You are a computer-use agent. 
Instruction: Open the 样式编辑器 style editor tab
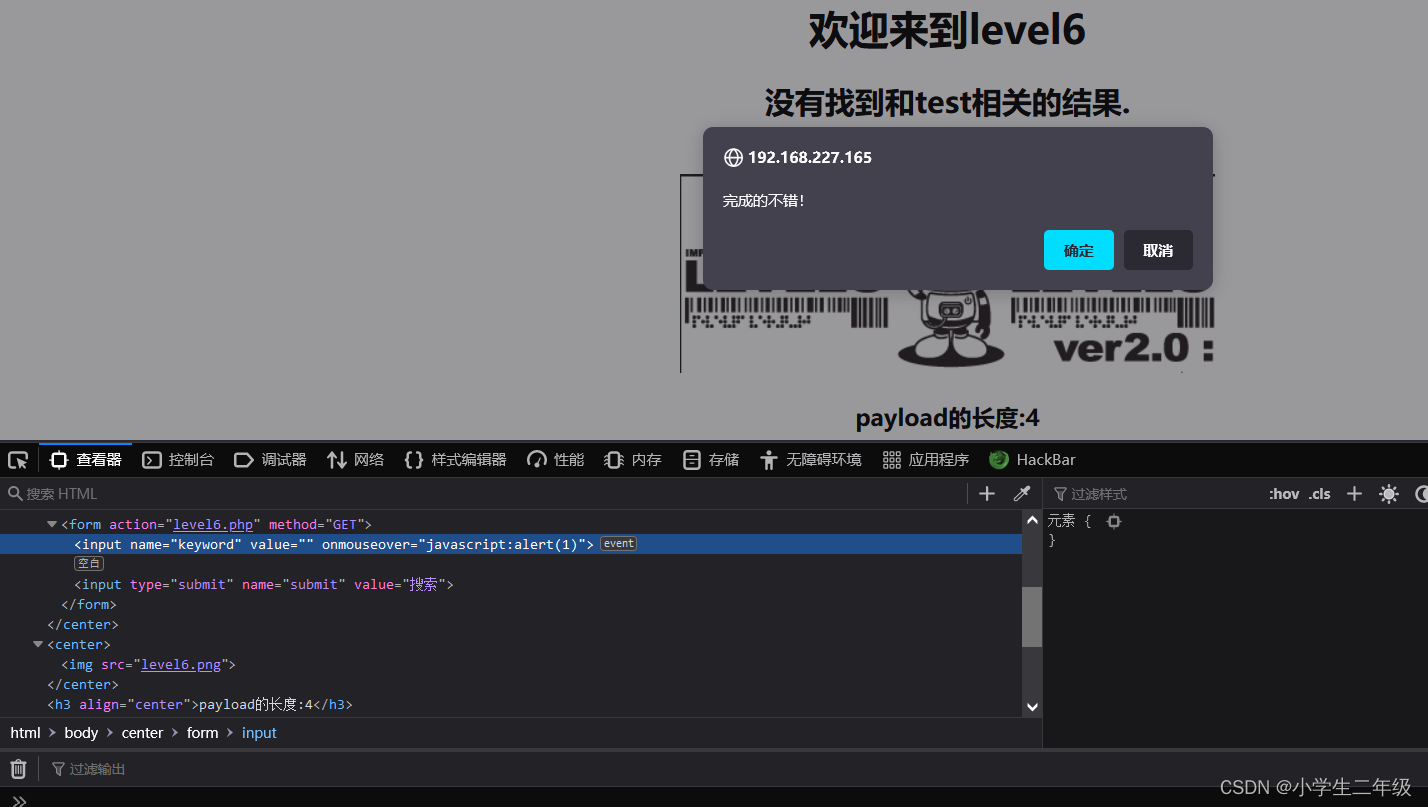coord(455,460)
